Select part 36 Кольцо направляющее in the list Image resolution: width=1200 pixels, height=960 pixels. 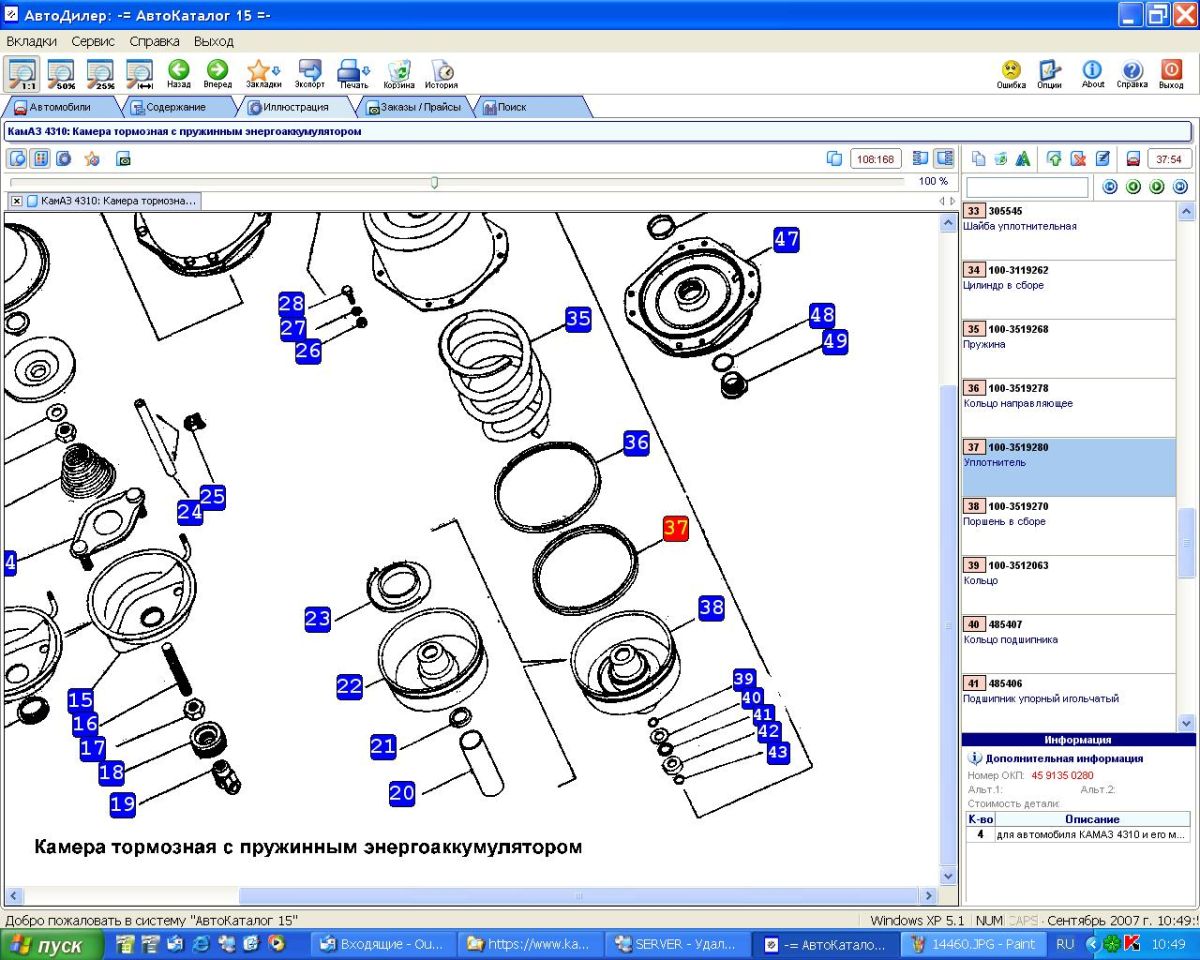(x=1069, y=408)
